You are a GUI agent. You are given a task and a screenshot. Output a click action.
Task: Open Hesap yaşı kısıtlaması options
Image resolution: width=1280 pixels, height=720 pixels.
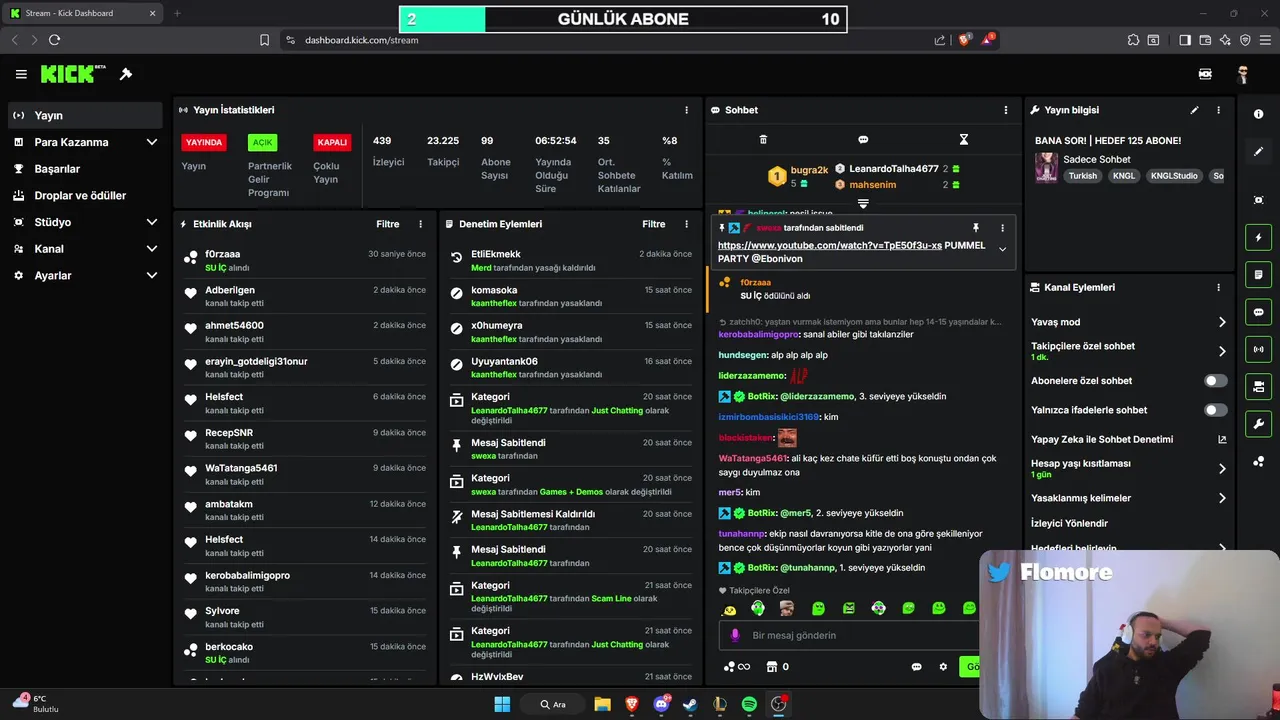[1222, 468]
